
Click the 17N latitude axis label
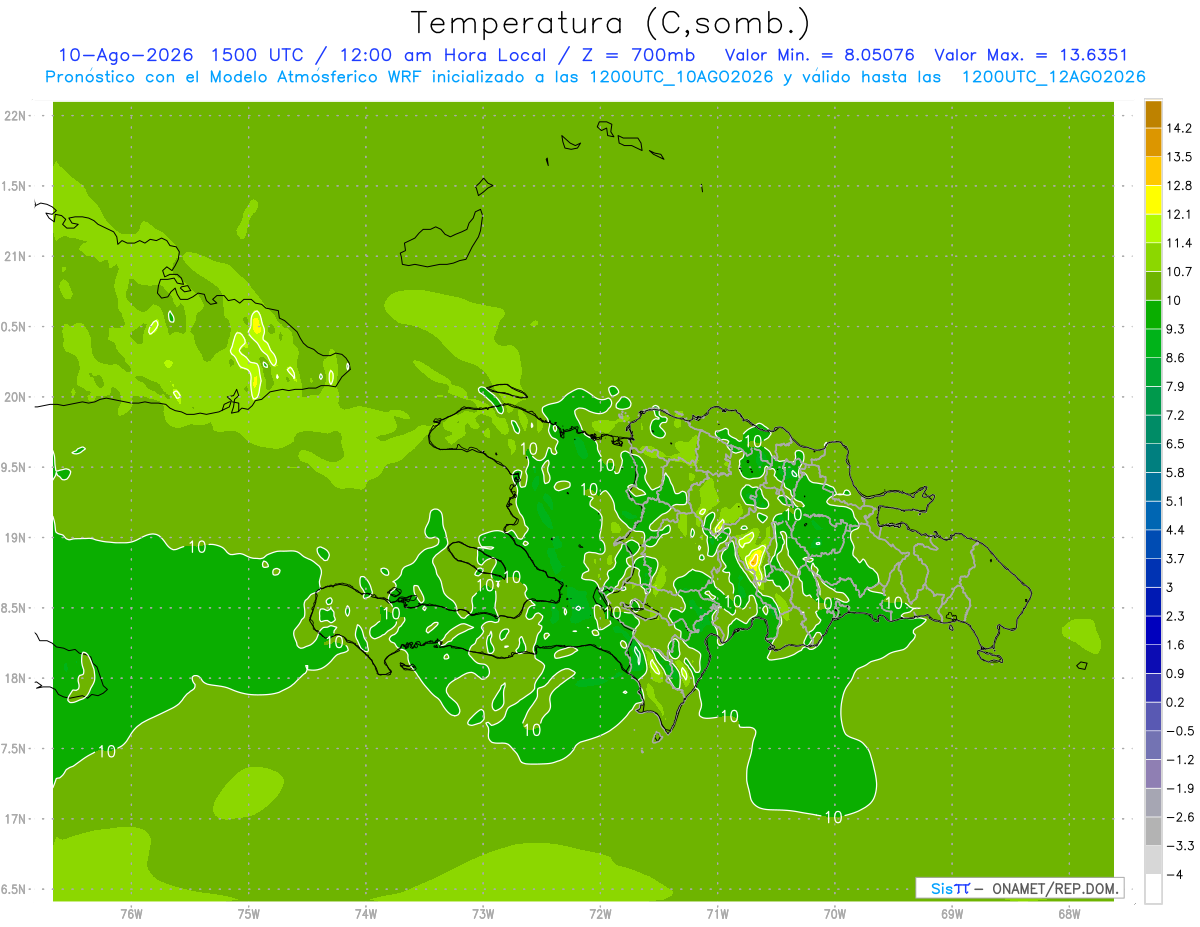point(15,820)
